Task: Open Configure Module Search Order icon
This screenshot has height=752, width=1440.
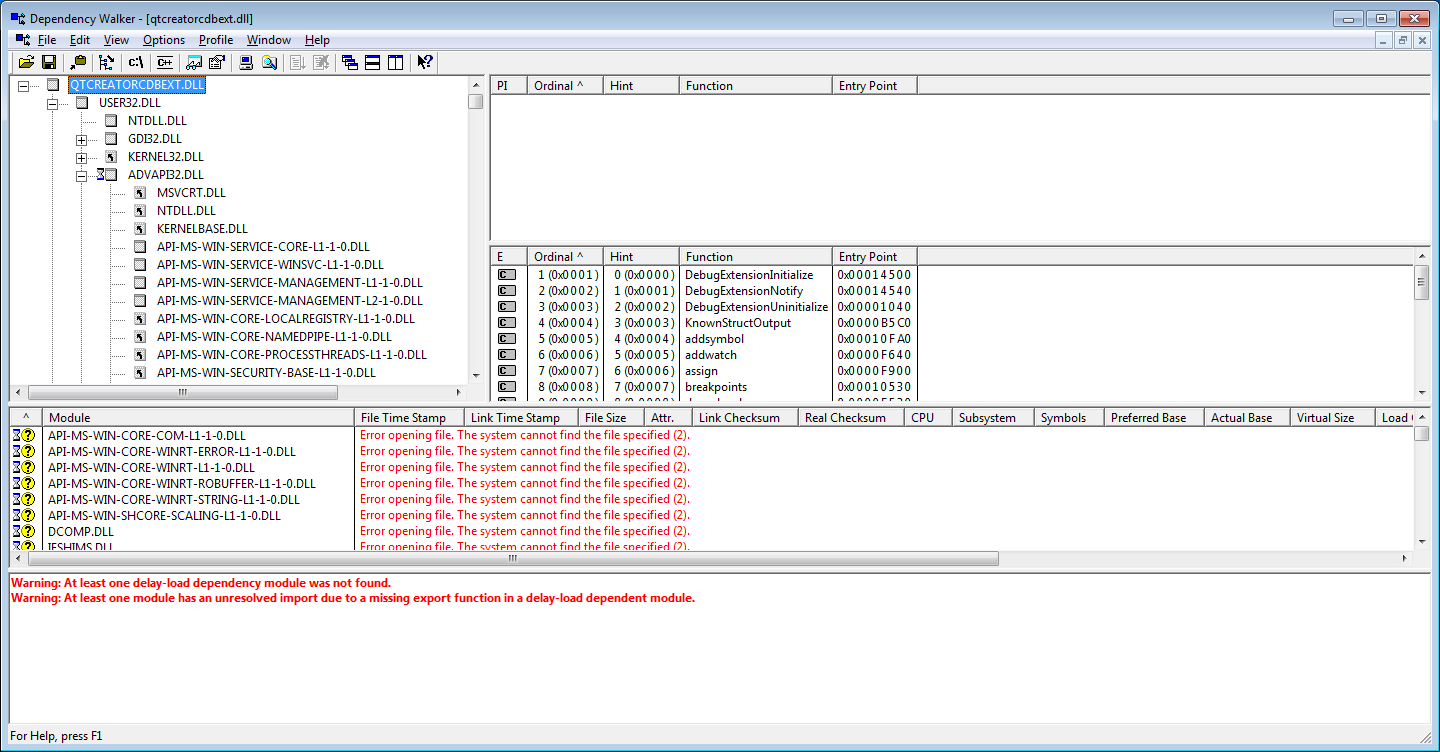Action: tap(268, 62)
